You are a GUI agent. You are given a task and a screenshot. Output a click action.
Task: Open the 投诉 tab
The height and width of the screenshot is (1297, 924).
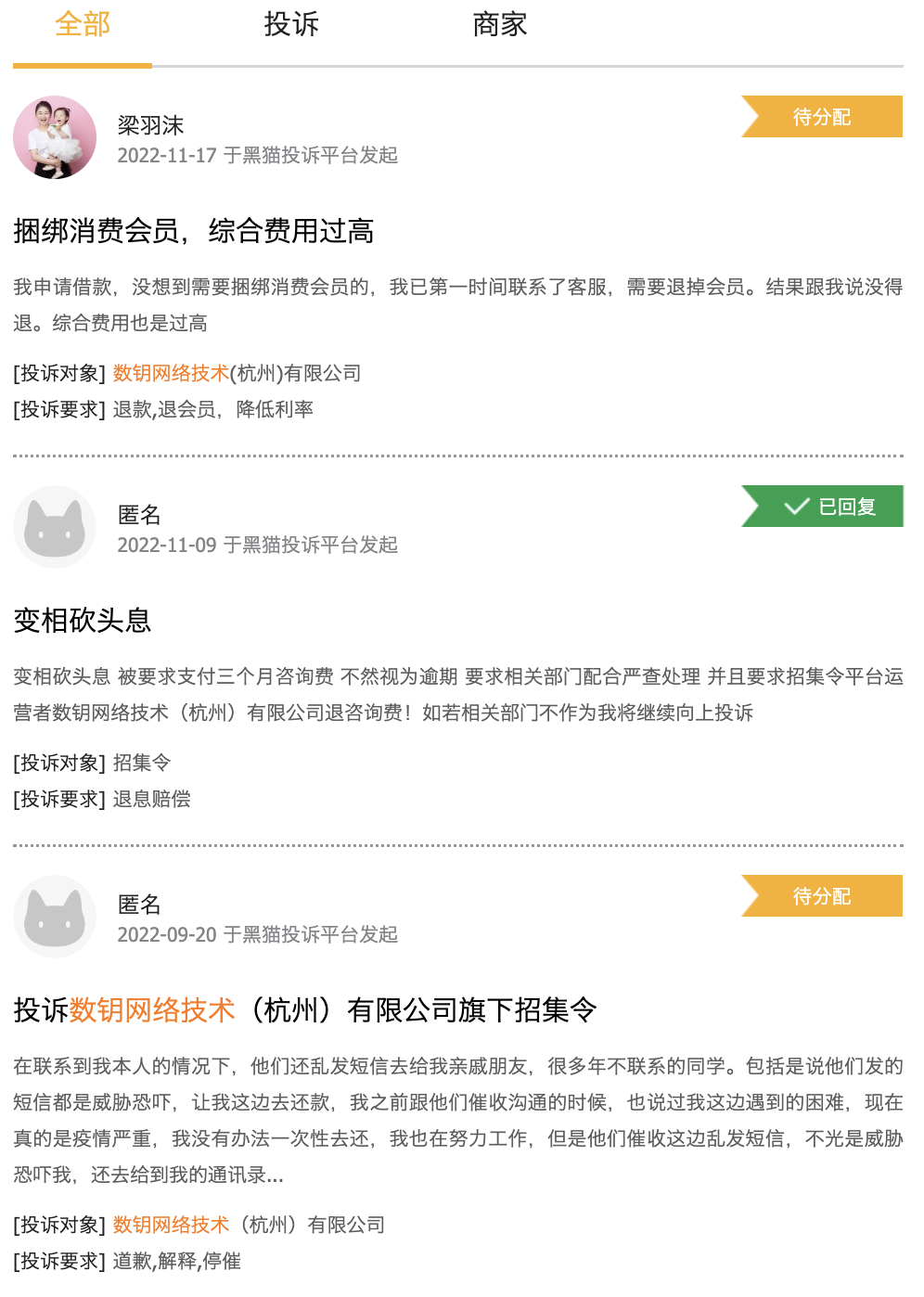coord(291,25)
